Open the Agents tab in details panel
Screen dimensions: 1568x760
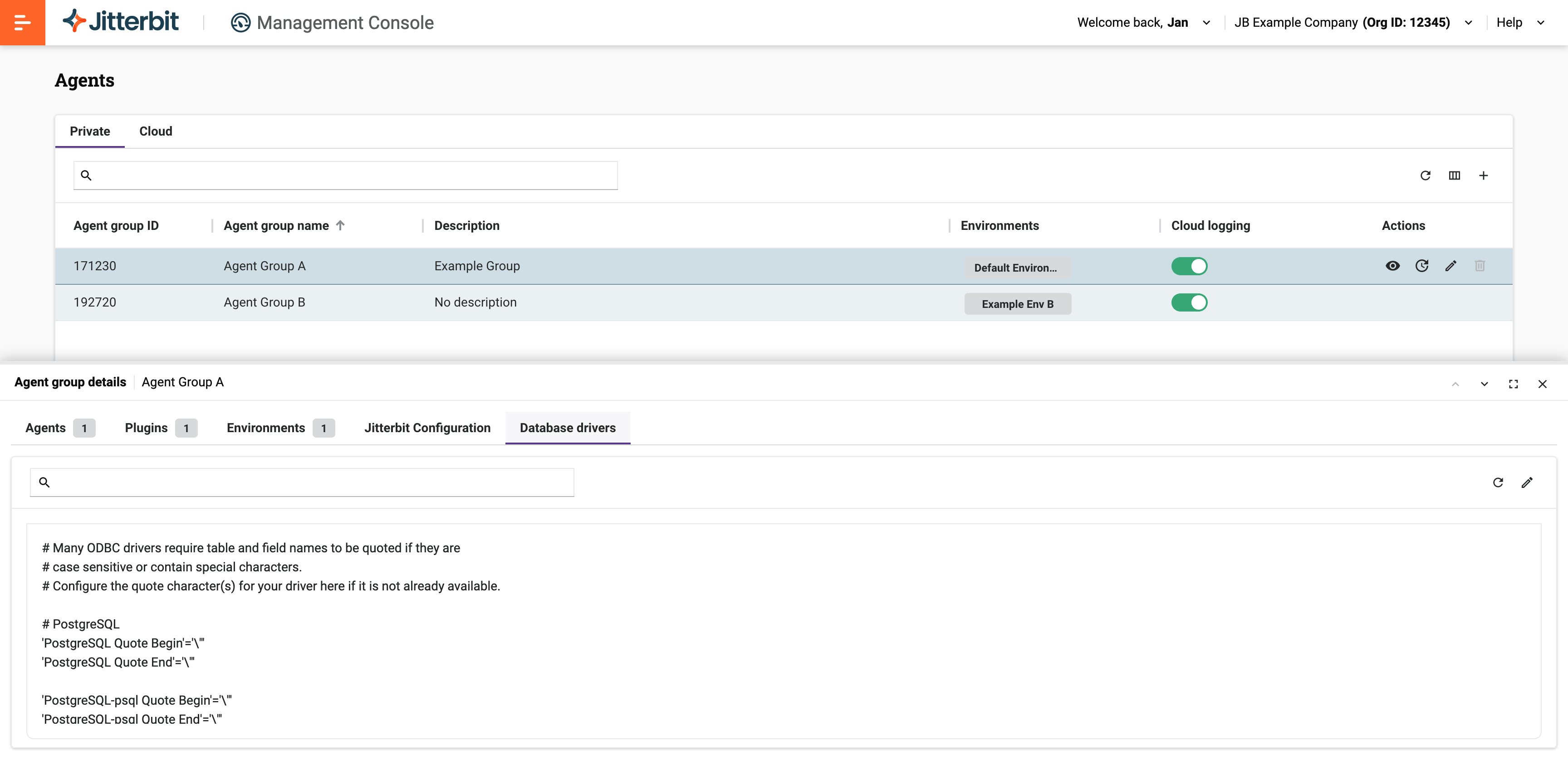pos(60,428)
